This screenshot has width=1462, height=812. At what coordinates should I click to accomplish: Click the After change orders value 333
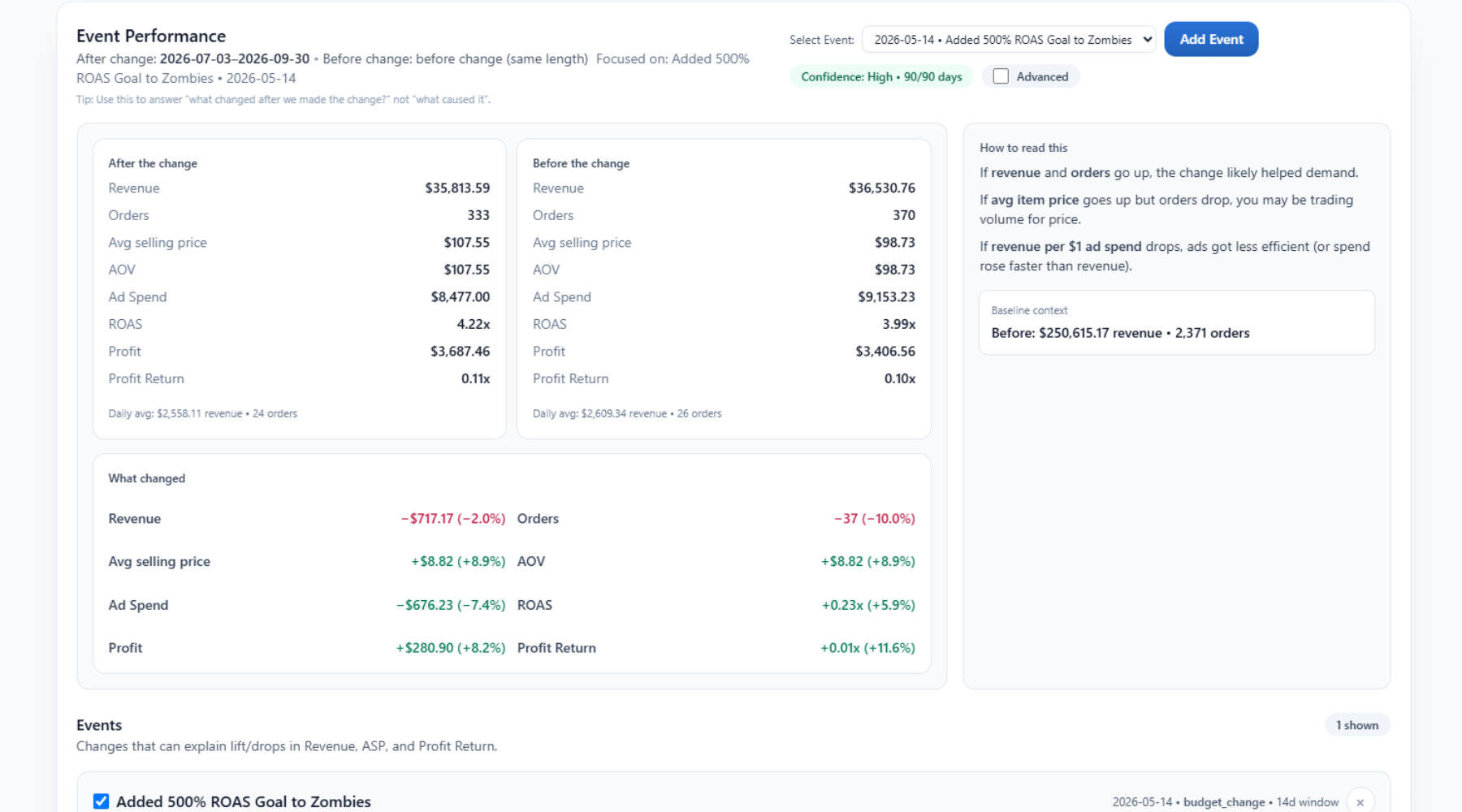478,215
